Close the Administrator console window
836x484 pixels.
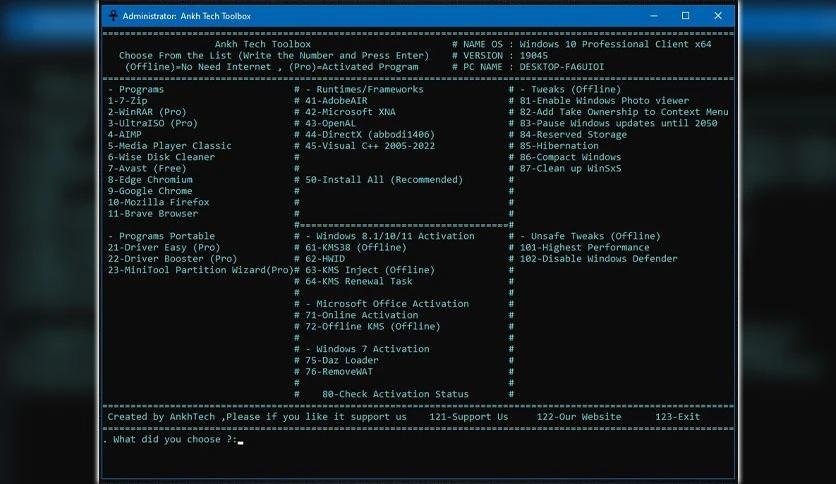[x=718, y=16]
